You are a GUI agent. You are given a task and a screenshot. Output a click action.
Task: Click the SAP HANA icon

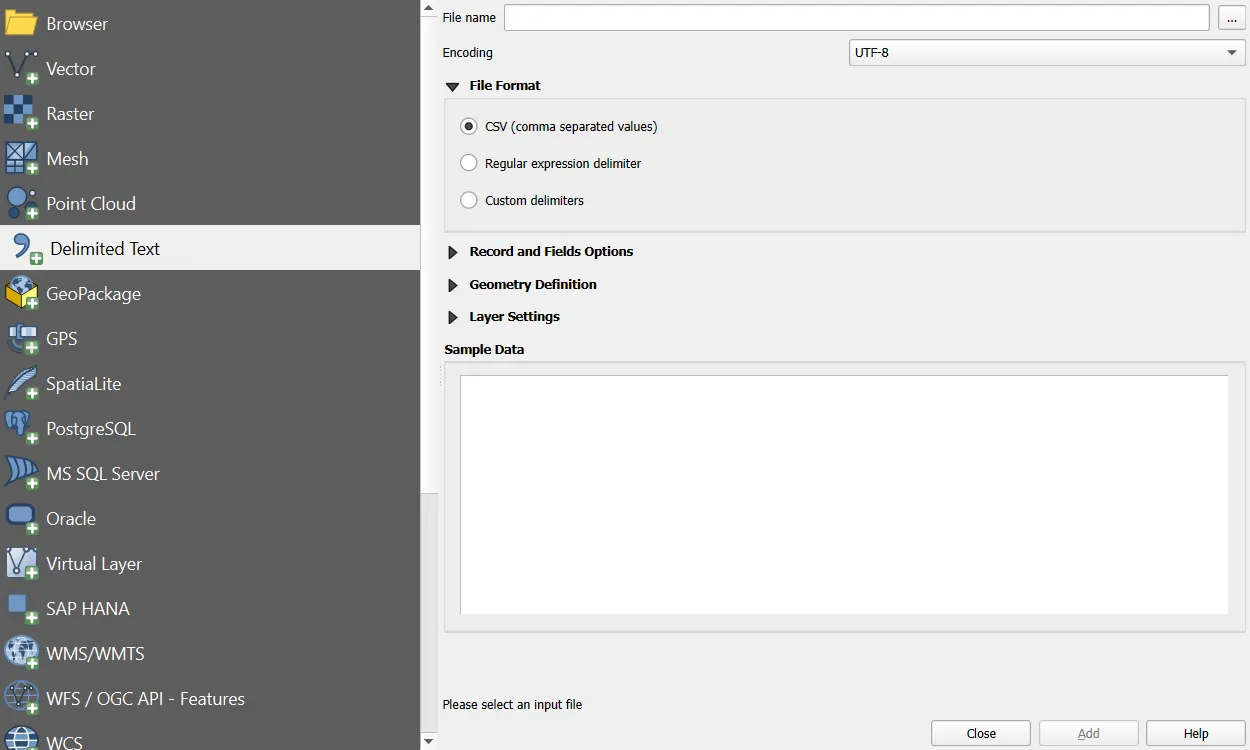point(21,608)
